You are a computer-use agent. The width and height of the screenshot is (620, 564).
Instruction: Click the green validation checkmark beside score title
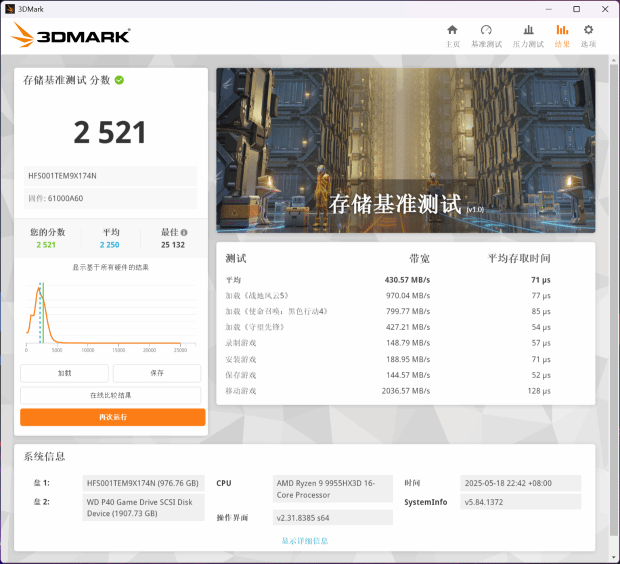tap(119, 80)
